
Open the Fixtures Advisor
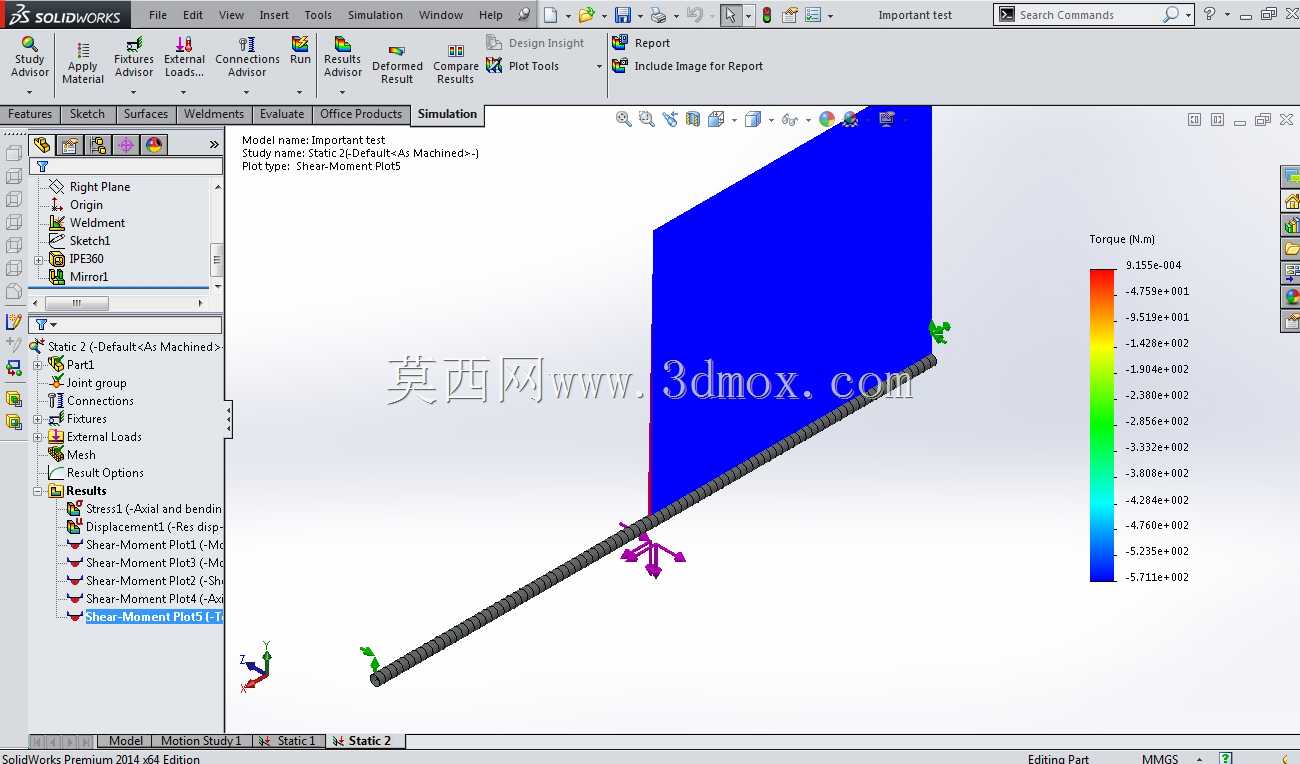tap(134, 58)
